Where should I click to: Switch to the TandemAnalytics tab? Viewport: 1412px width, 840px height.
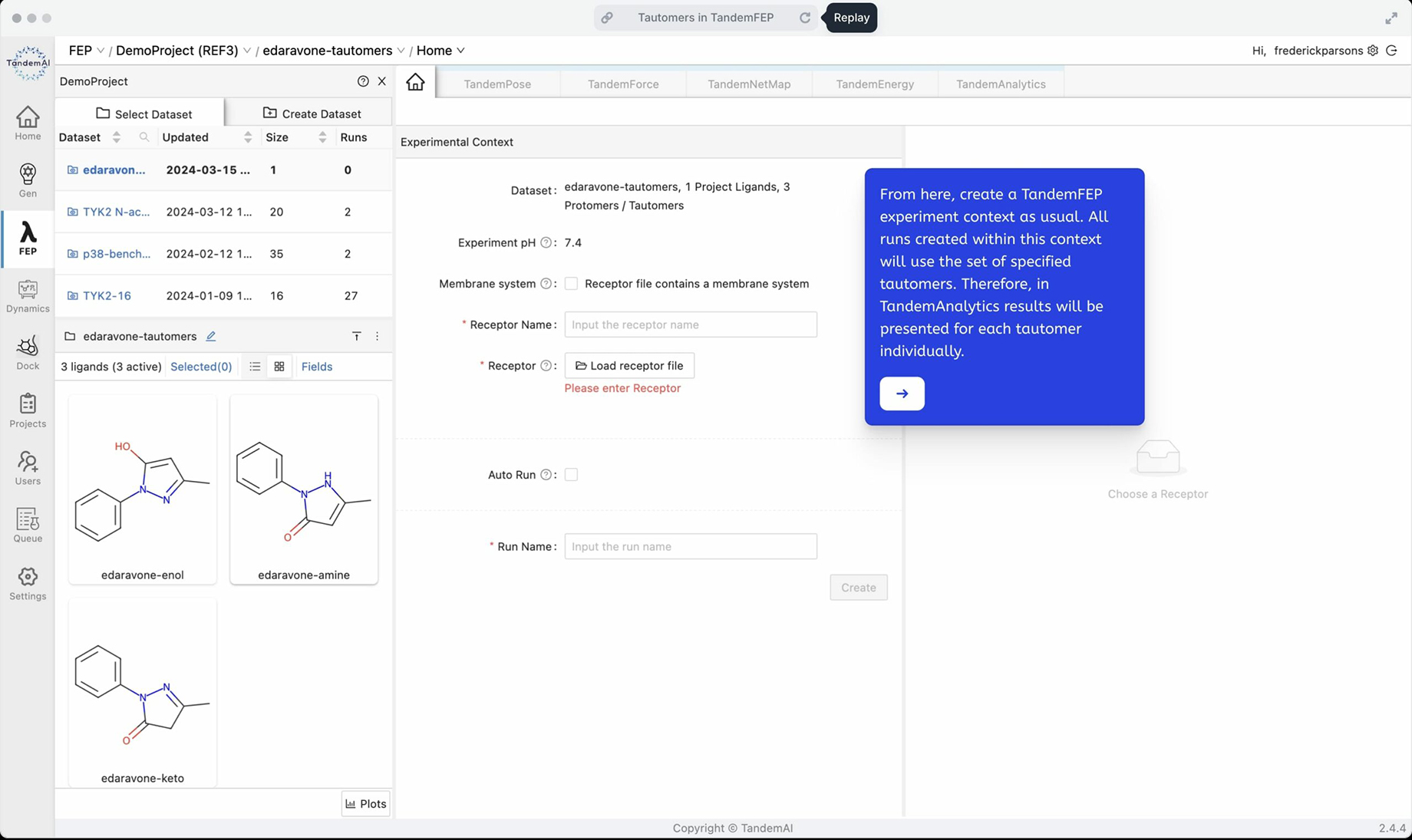1001,84
